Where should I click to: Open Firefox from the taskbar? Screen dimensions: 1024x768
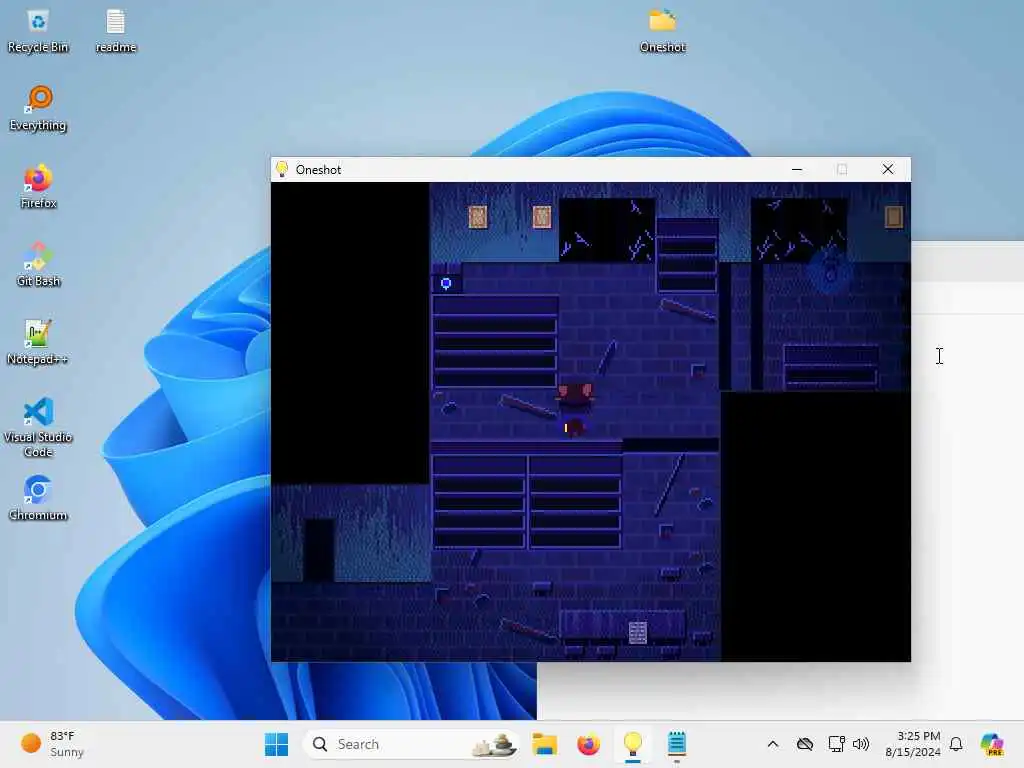pyautogui.click(x=588, y=744)
